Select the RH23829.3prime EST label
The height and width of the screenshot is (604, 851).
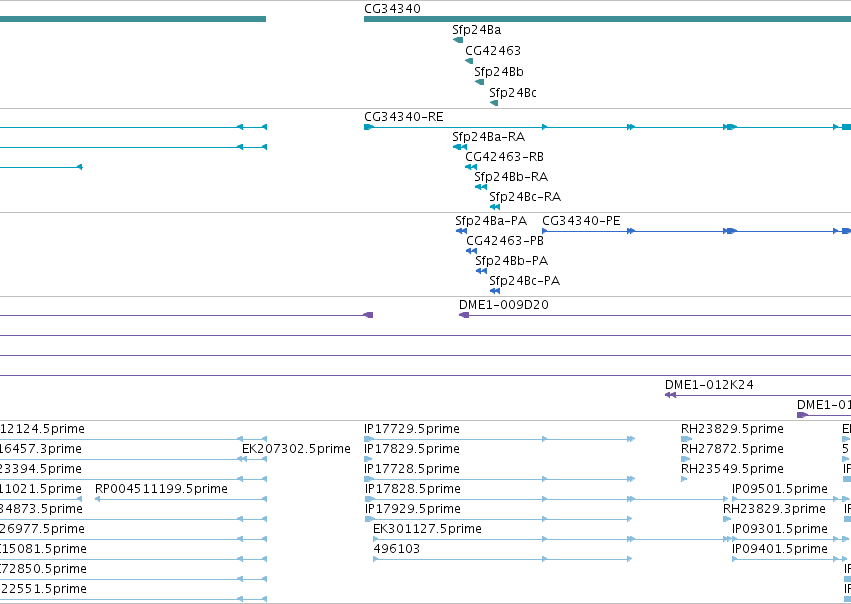pos(774,509)
